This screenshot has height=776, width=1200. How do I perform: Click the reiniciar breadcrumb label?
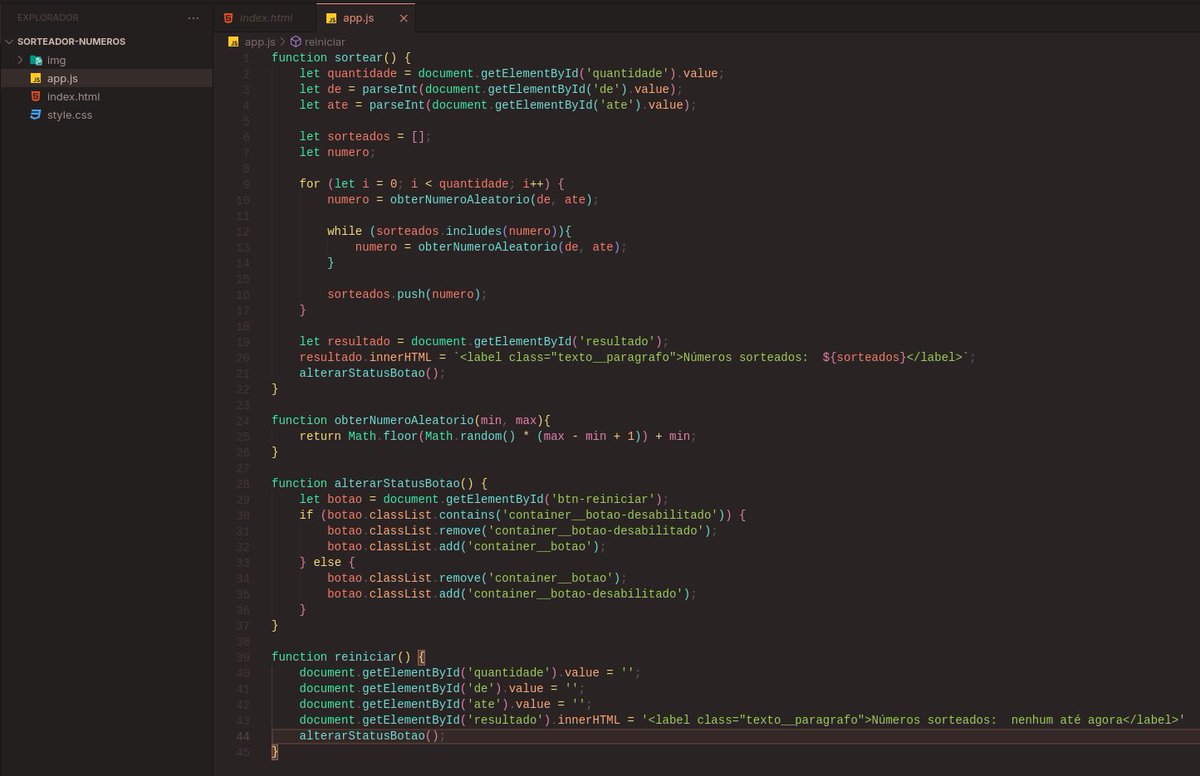click(323, 41)
